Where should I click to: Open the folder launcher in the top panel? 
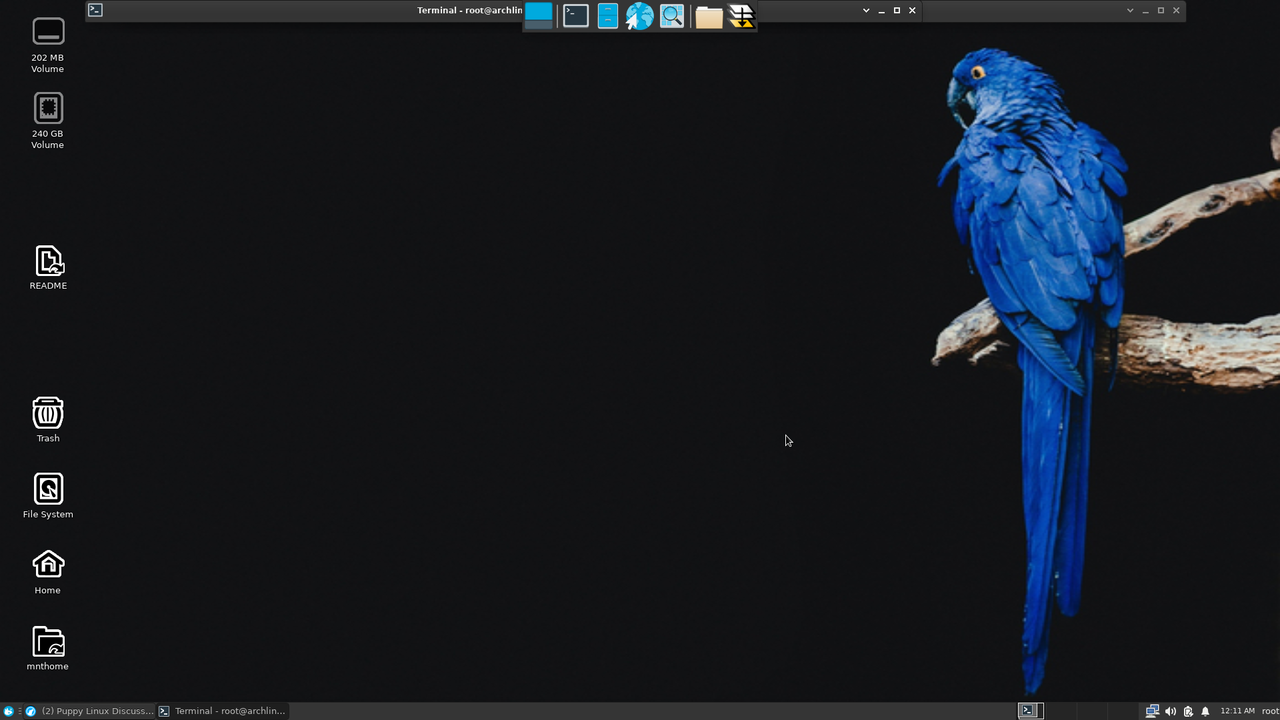pyautogui.click(x=708, y=15)
